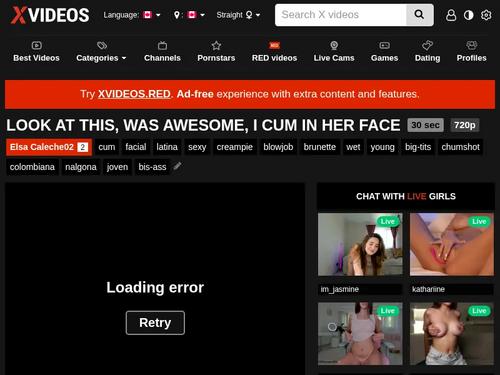Click the Live Cams webcam icon
Screen dimensions: 500x375
(x=334, y=45)
